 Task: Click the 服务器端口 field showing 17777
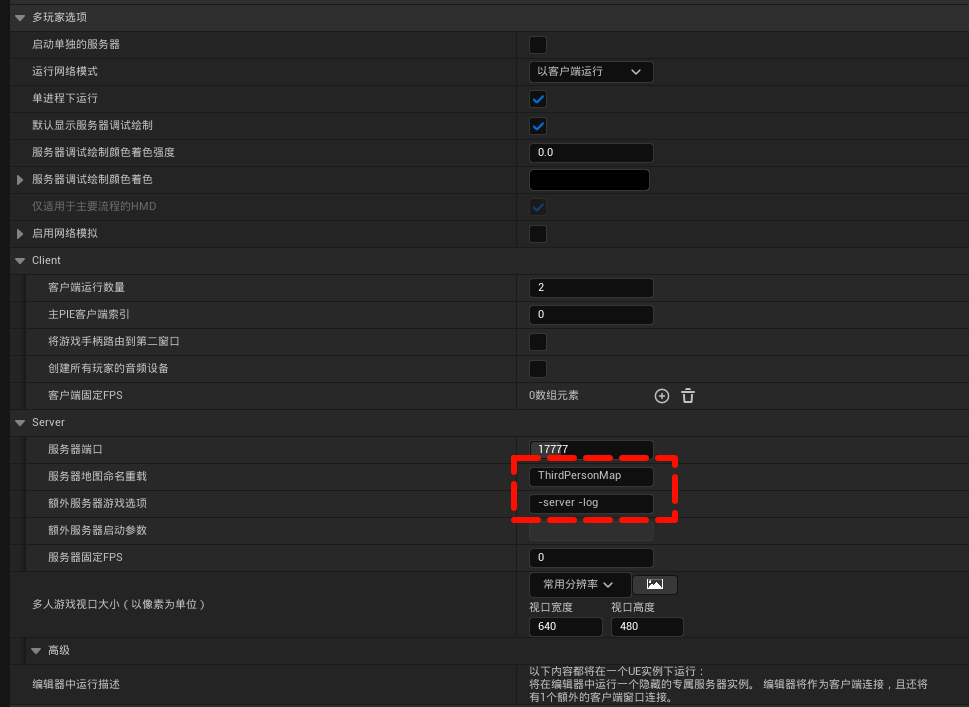tap(590, 449)
